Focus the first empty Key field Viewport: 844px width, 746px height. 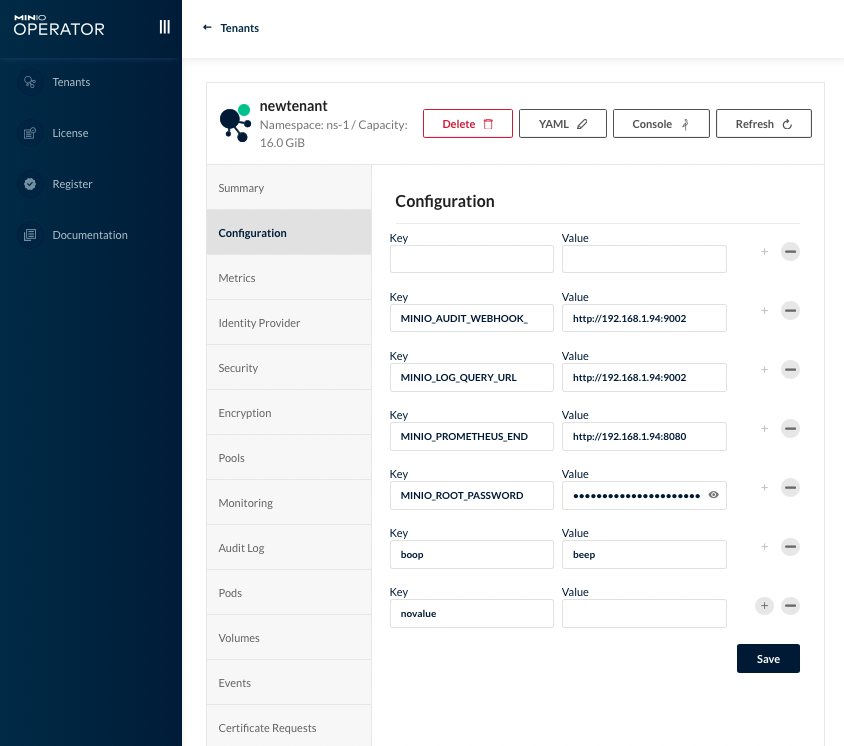point(472,259)
